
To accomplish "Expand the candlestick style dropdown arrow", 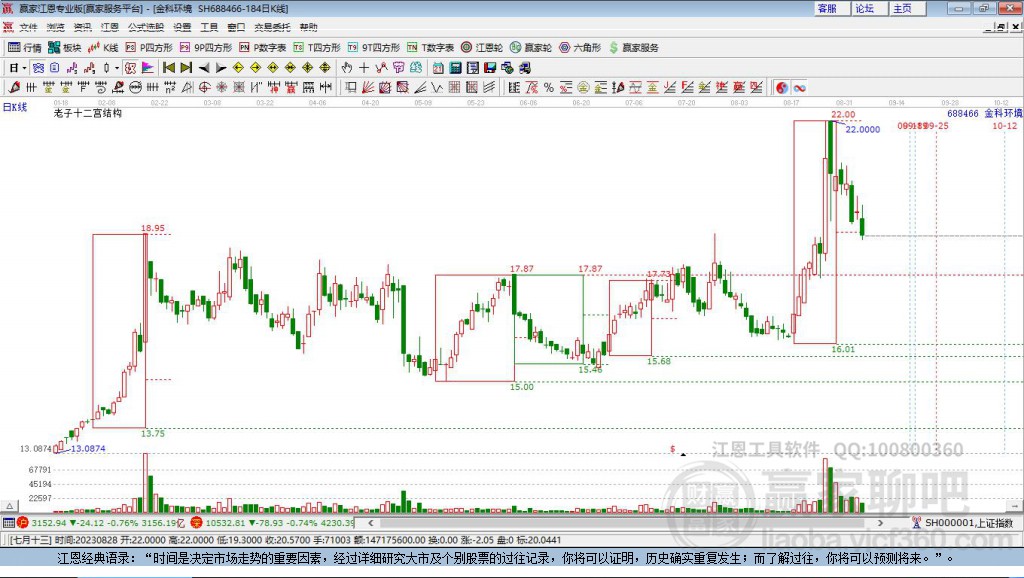I will pyautogui.click(x=117, y=67).
